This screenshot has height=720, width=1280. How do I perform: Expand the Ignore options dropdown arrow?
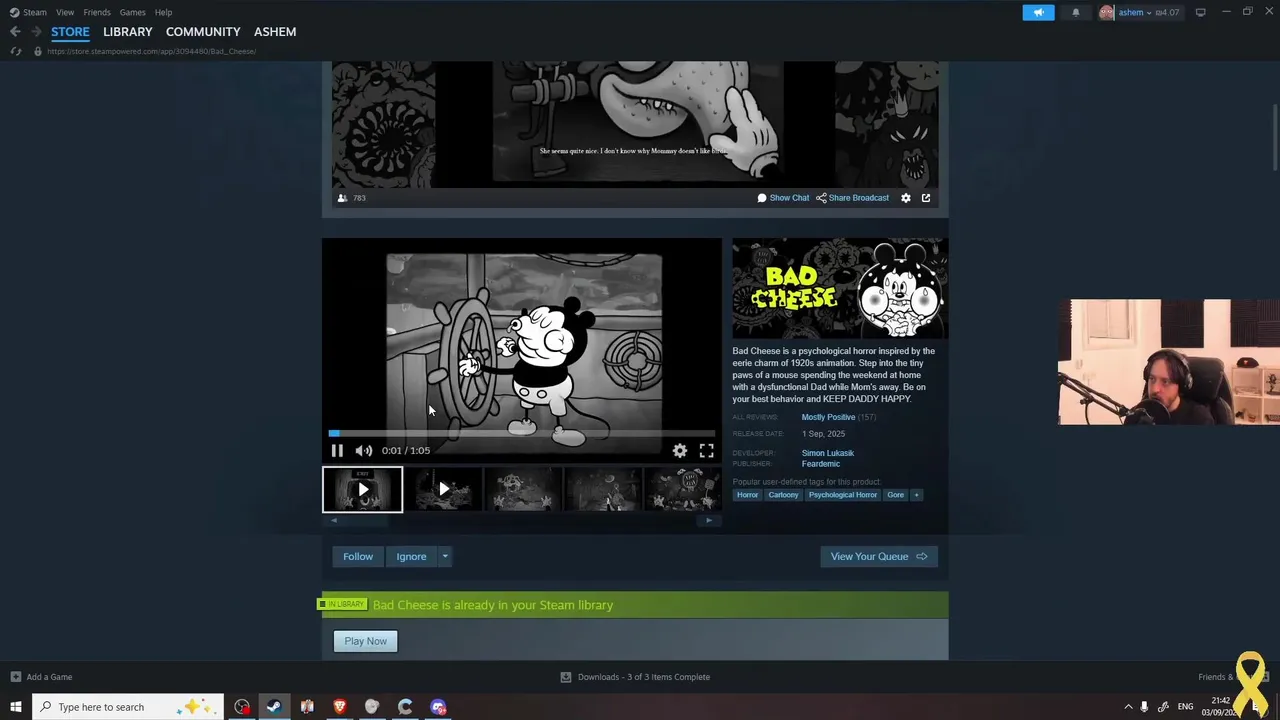pyautogui.click(x=445, y=557)
